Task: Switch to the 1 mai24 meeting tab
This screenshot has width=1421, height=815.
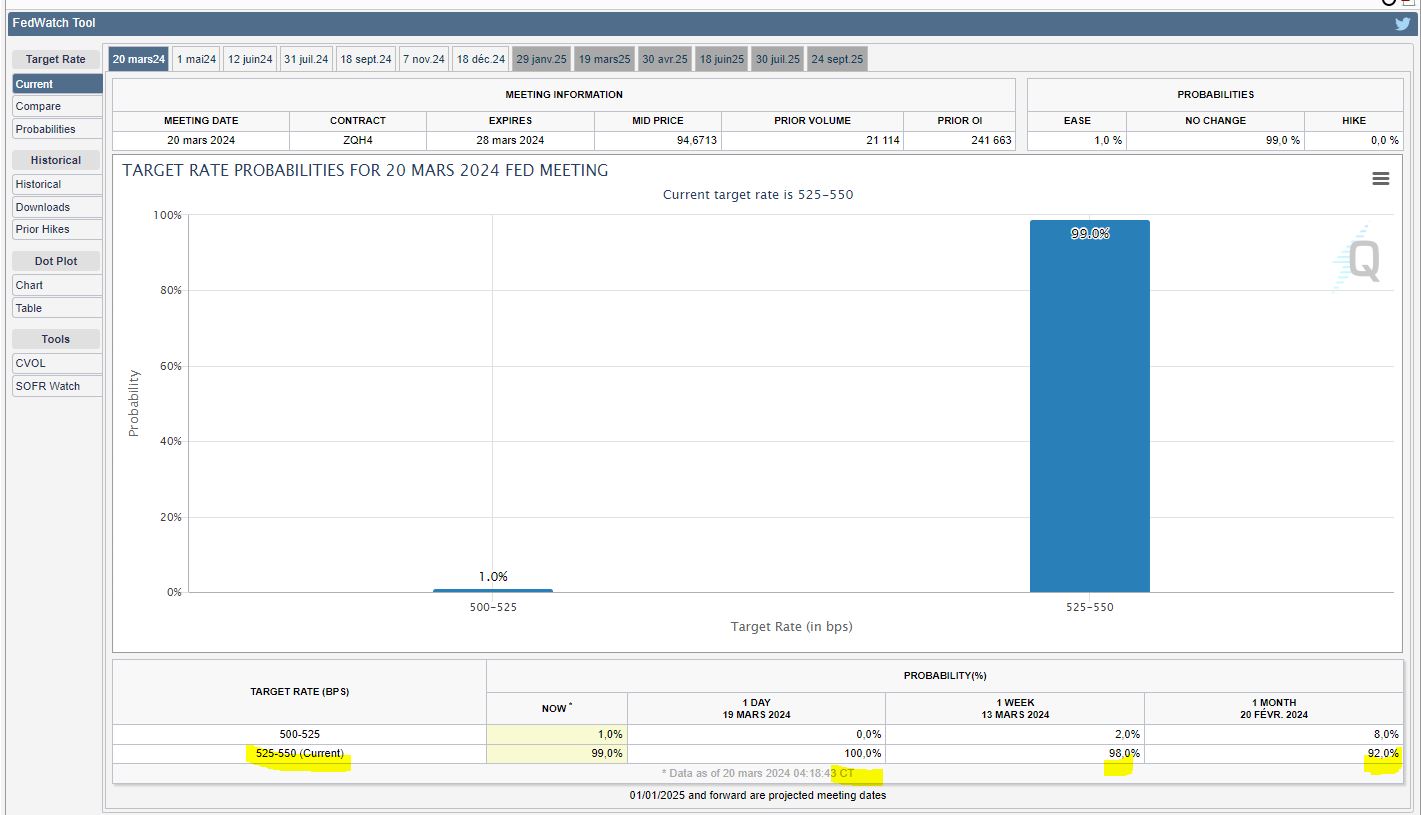Action: point(196,59)
